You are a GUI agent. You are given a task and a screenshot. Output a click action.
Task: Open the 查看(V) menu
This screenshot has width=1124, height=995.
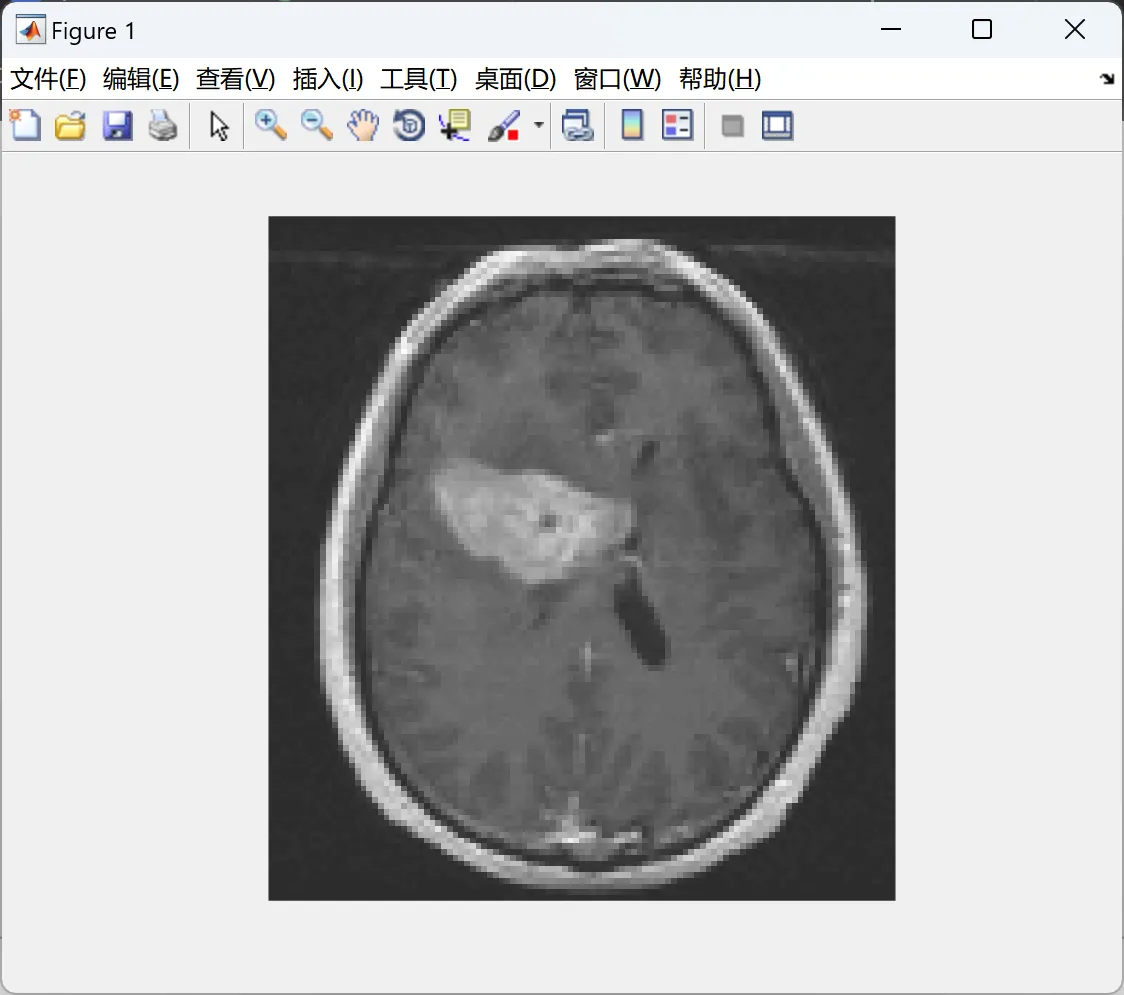(x=236, y=79)
